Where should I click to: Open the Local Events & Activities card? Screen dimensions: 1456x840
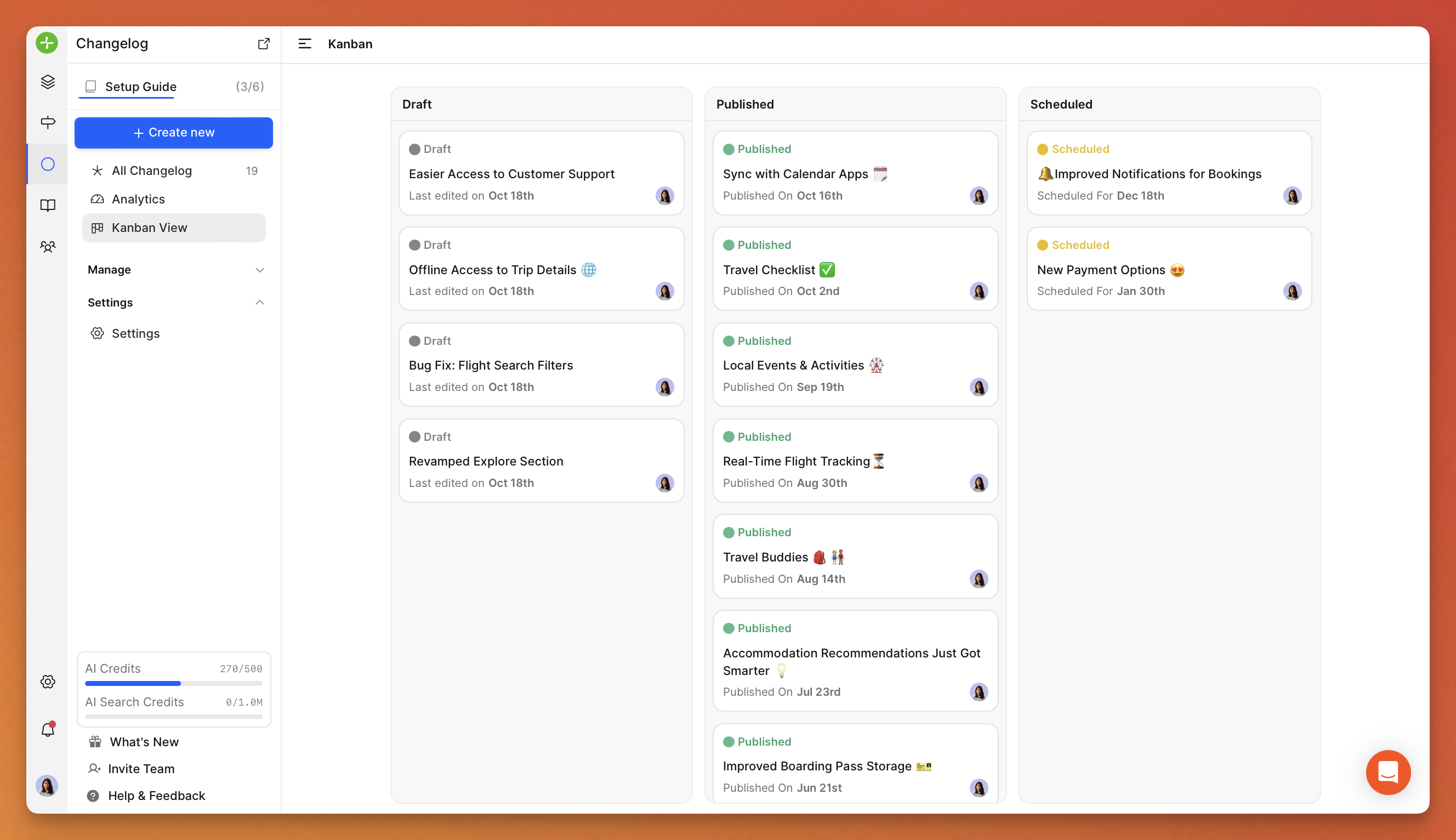coord(855,365)
